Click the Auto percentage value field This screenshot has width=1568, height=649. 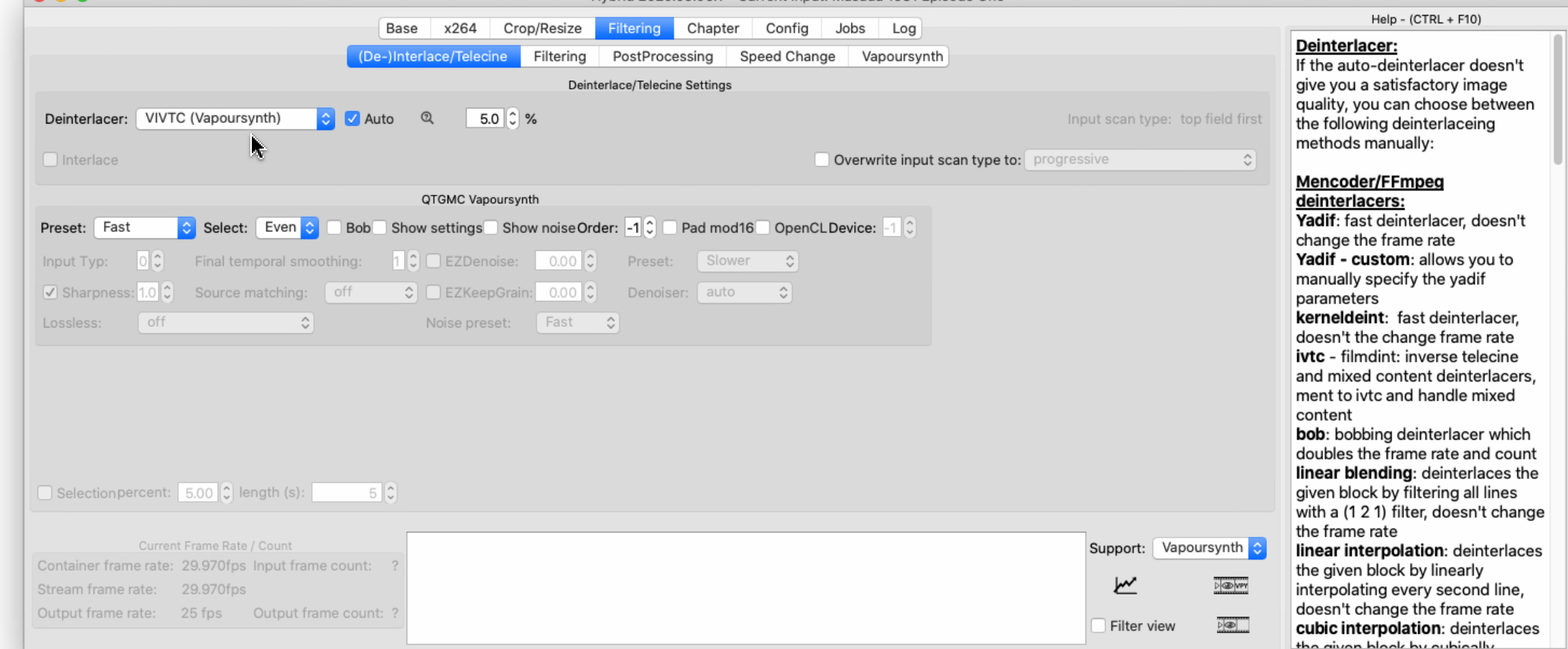click(485, 118)
